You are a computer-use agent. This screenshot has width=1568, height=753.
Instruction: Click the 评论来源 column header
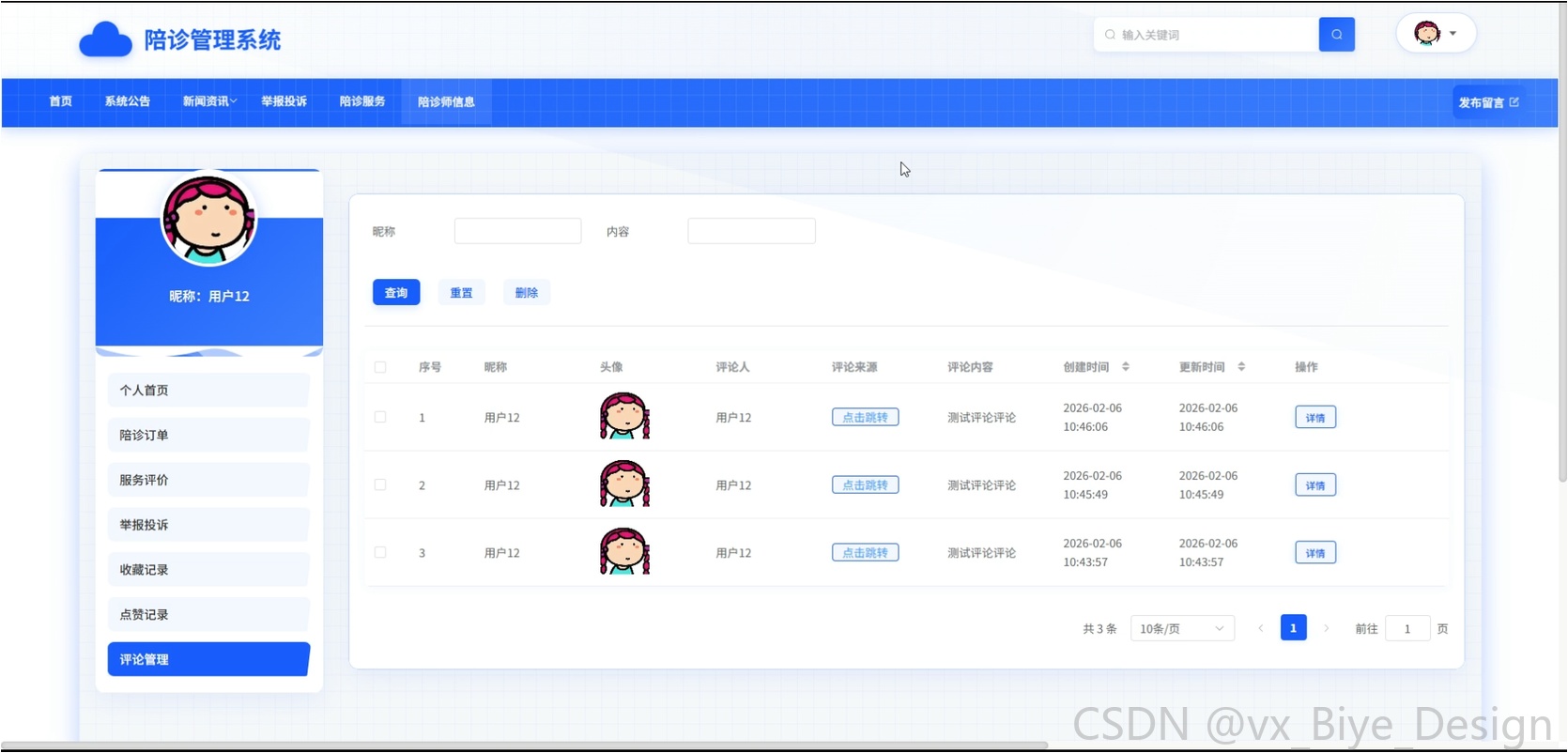pyautogui.click(x=854, y=367)
